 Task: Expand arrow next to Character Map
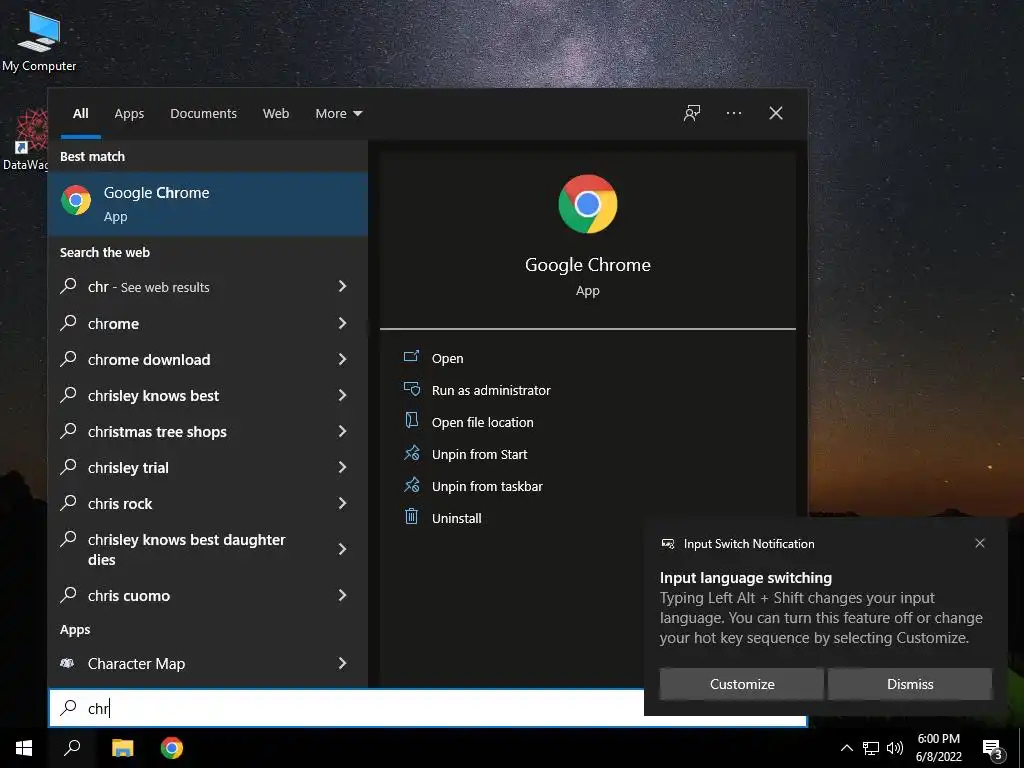tap(342, 663)
